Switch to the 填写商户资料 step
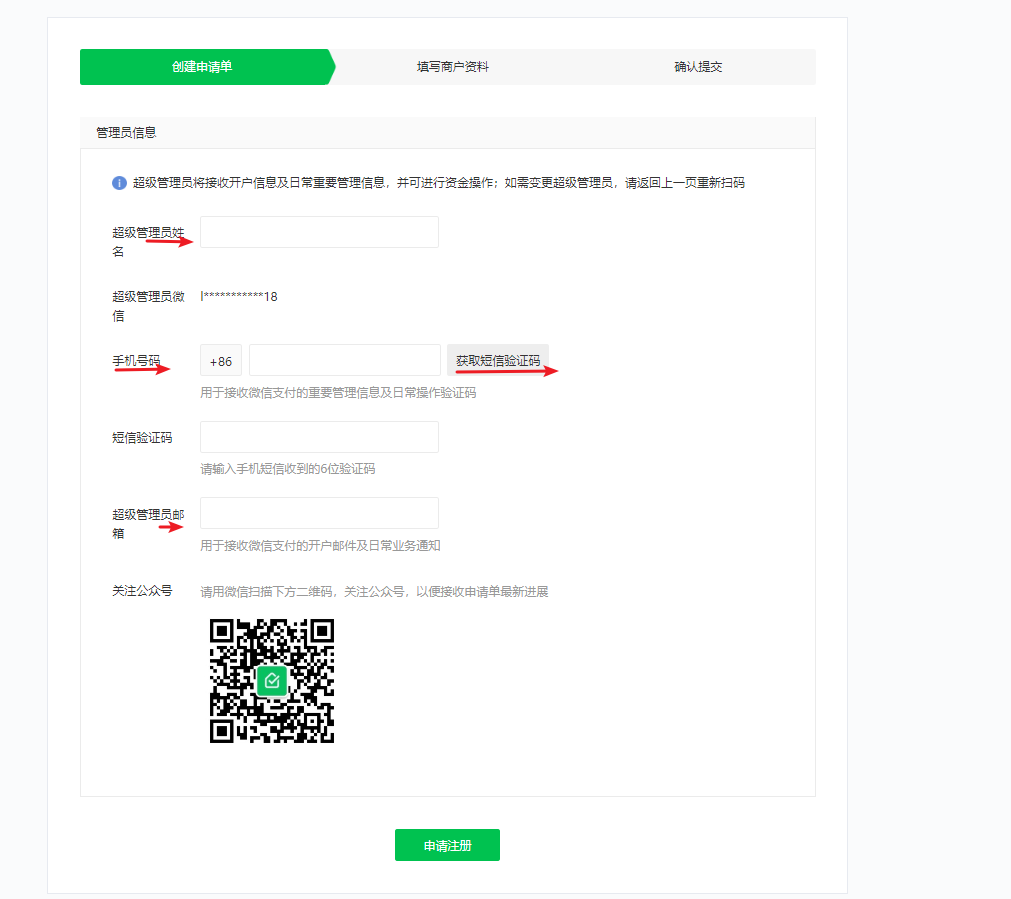This screenshot has width=1011, height=899. [x=452, y=67]
